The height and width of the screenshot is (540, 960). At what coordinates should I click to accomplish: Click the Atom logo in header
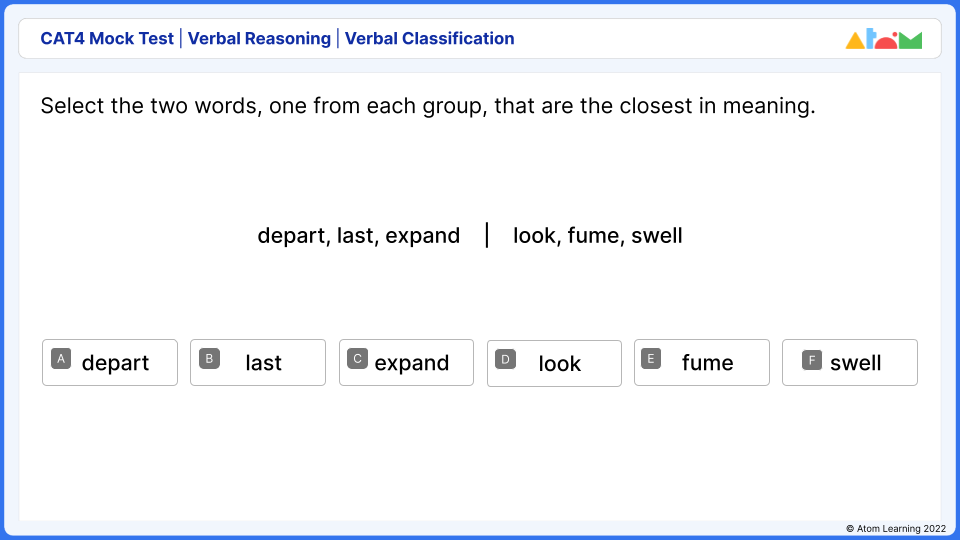[x=884, y=40]
